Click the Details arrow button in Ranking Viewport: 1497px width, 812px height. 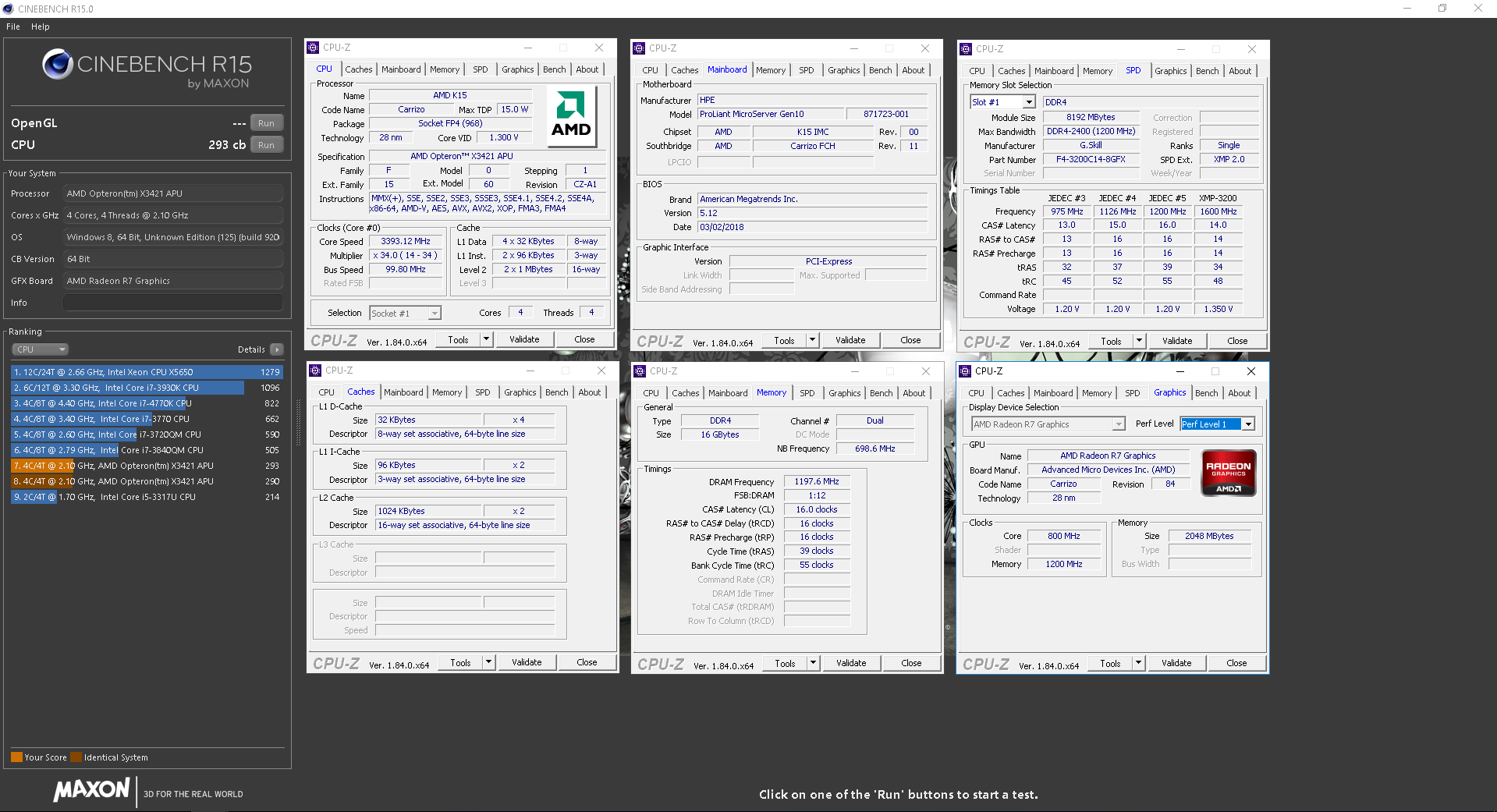pos(277,349)
